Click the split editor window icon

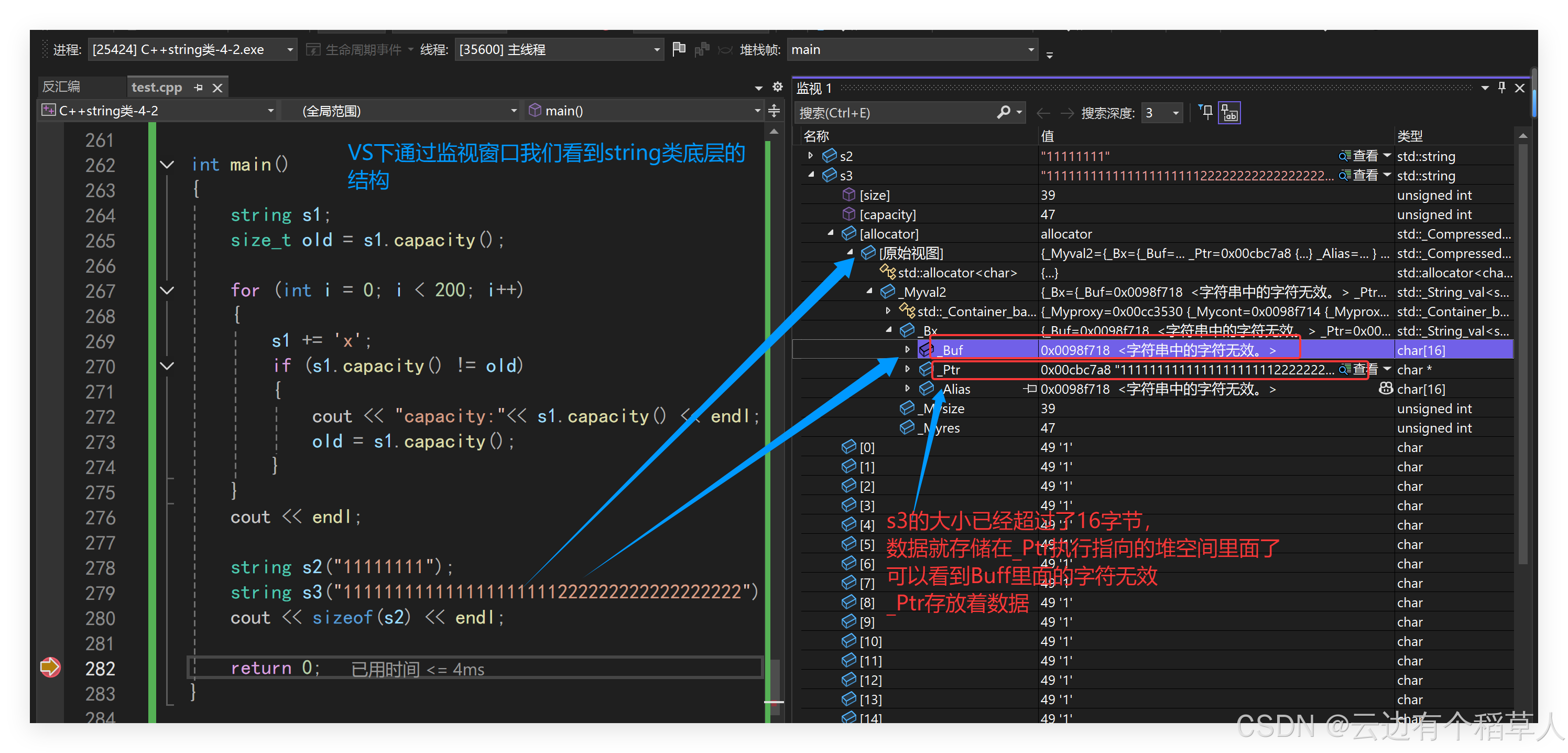pos(774,111)
